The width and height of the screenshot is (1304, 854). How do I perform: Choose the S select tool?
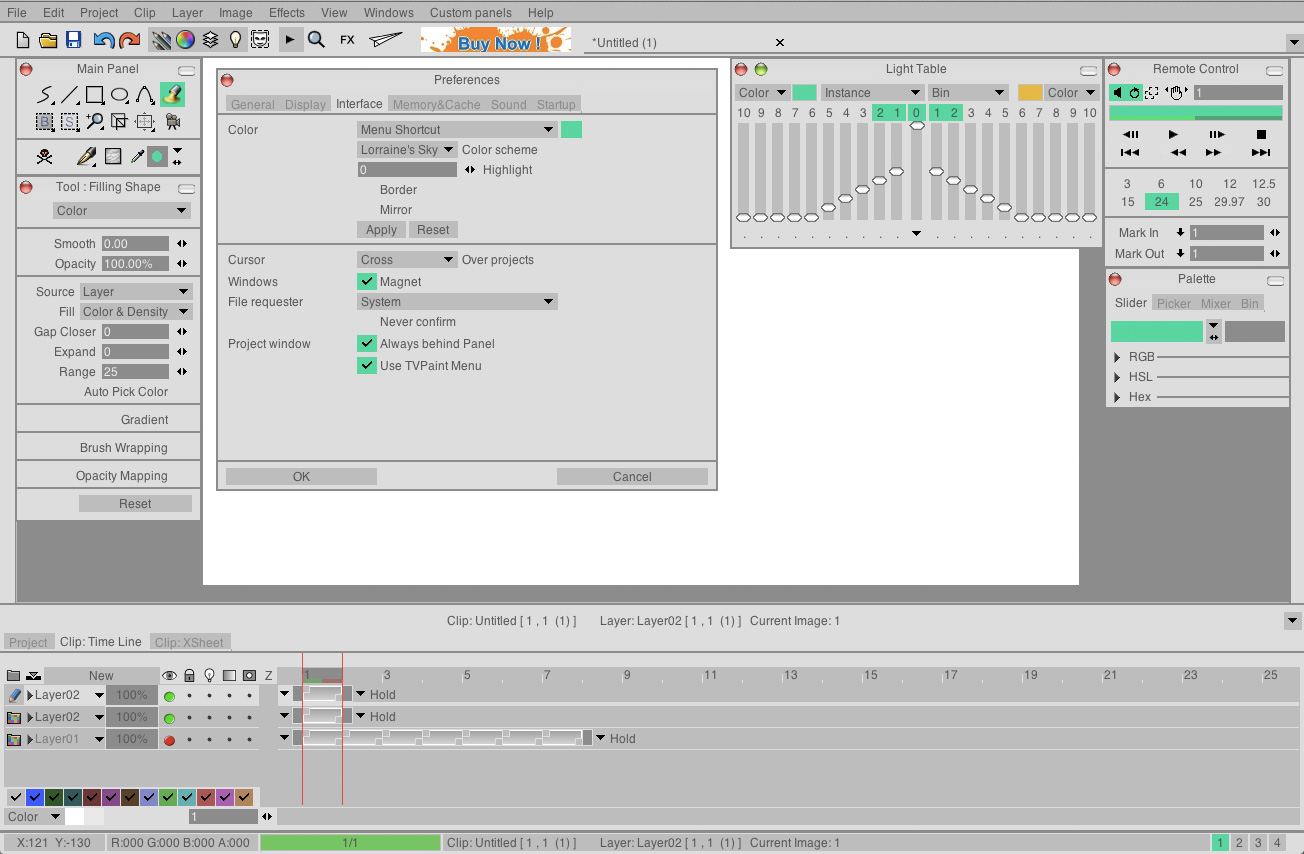pyautogui.click(x=70, y=122)
